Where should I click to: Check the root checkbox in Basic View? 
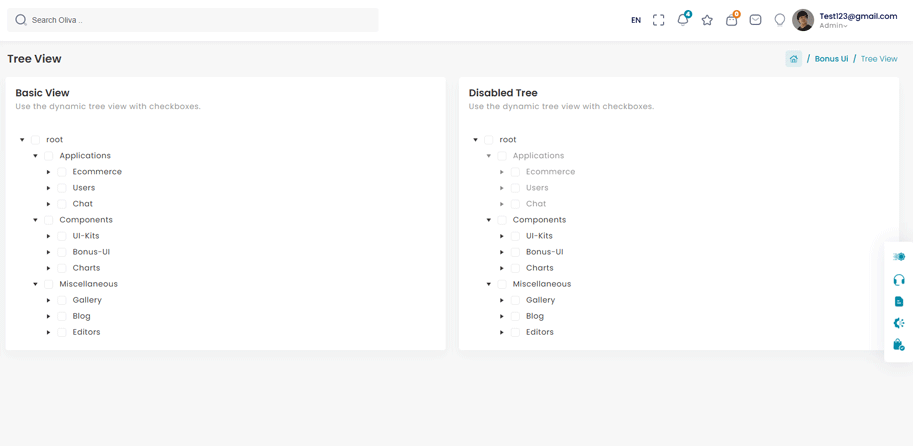tap(36, 140)
